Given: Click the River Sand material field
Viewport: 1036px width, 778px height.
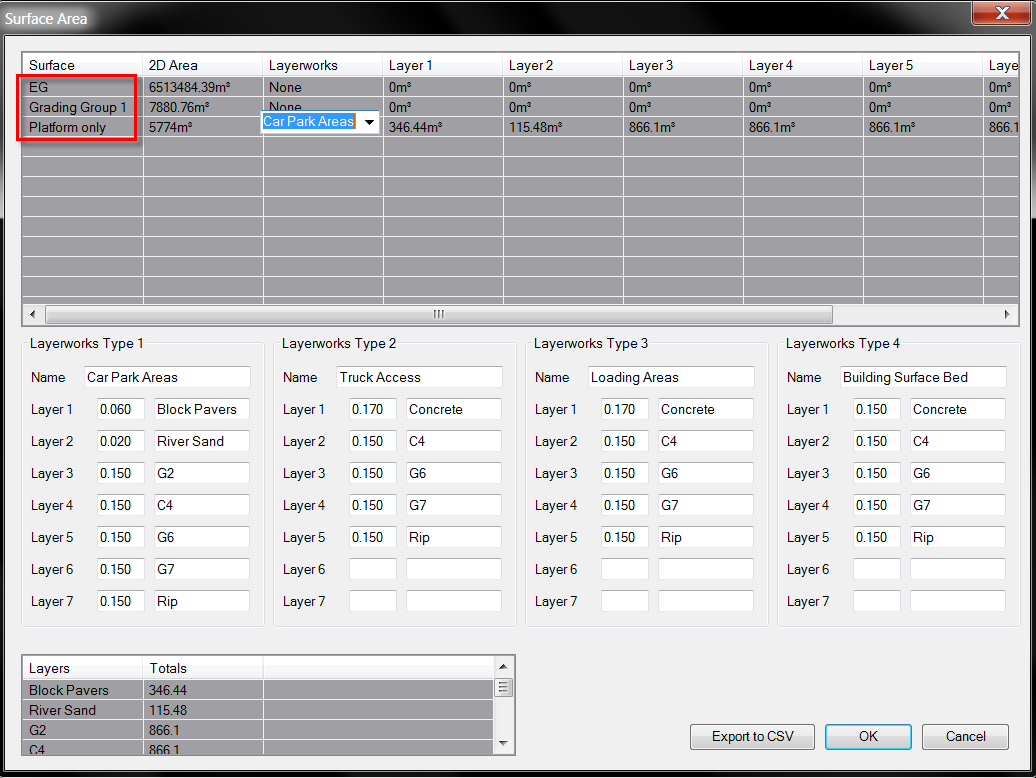Looking at the screenshot, I should [202, 441].
